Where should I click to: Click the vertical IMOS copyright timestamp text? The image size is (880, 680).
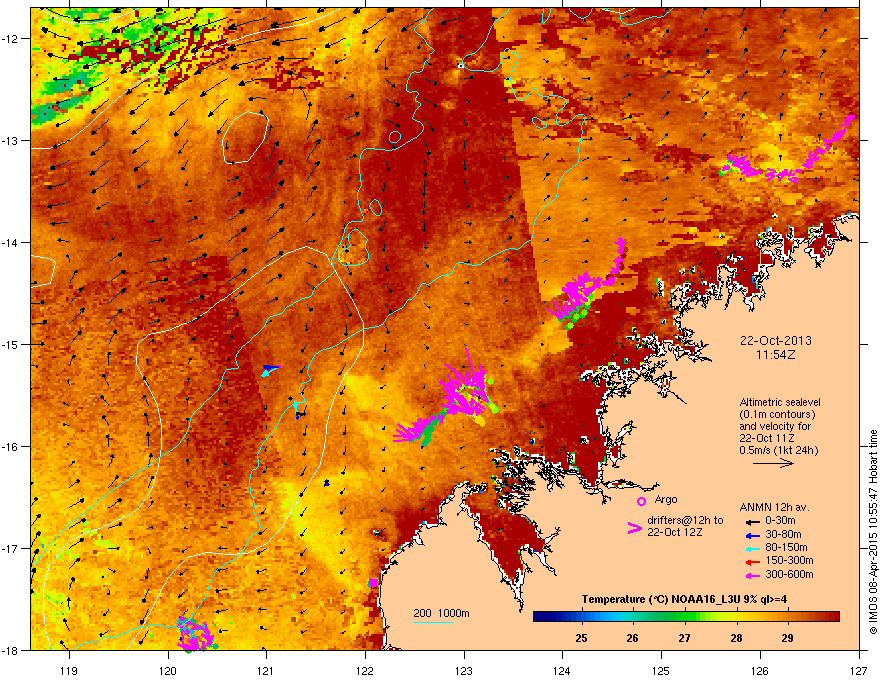coord(873,532)
